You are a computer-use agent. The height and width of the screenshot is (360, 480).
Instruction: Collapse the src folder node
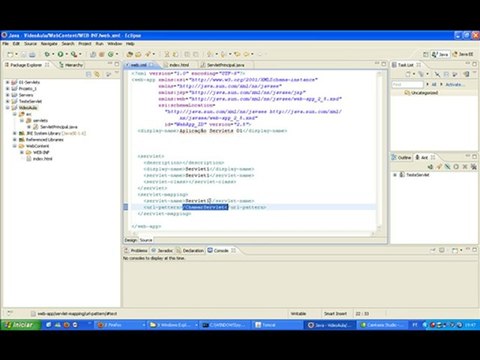coord(15,114)
